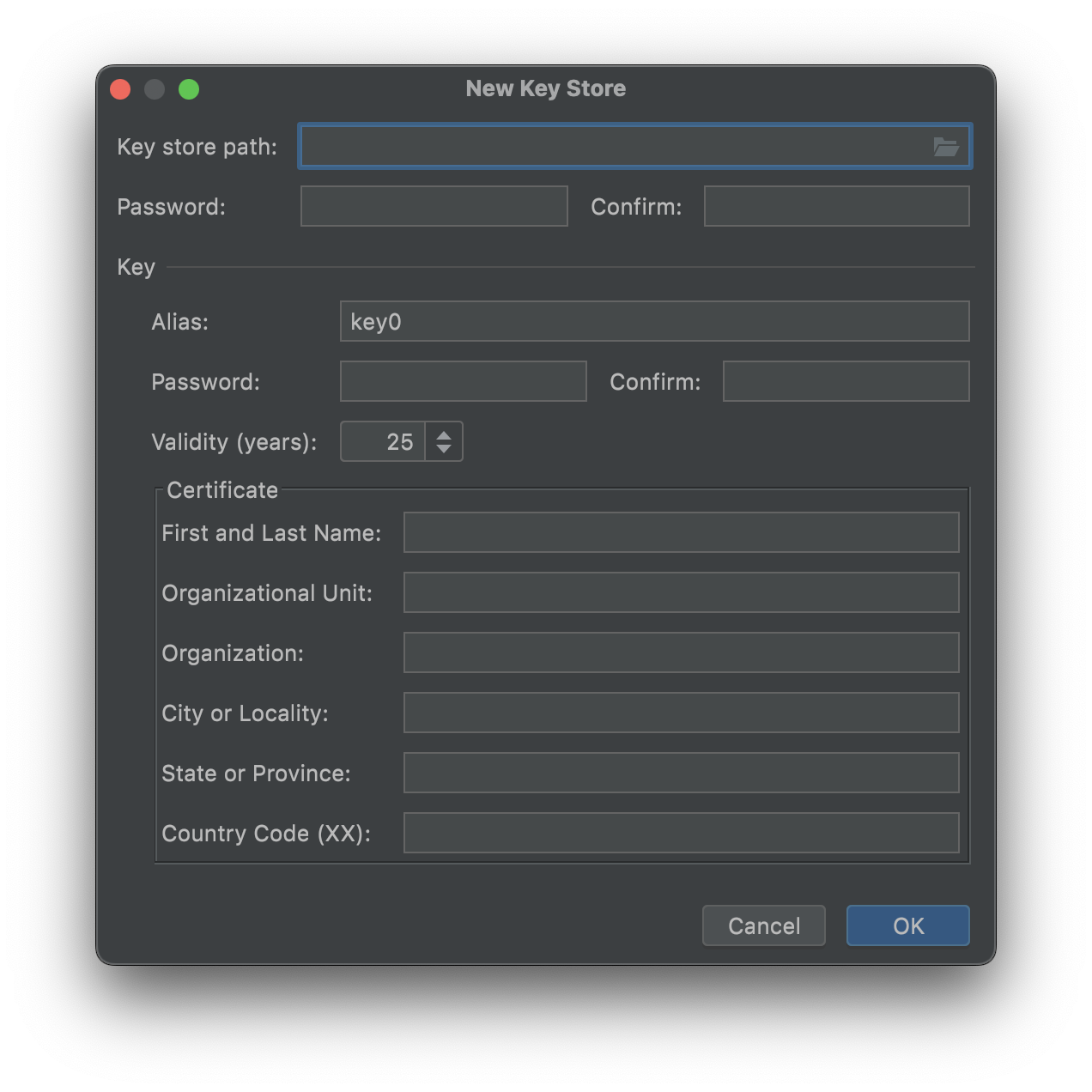Click the green zoom window button
The height and width of the screenshot is (1092, 1092).
click(x=189, y=89)
